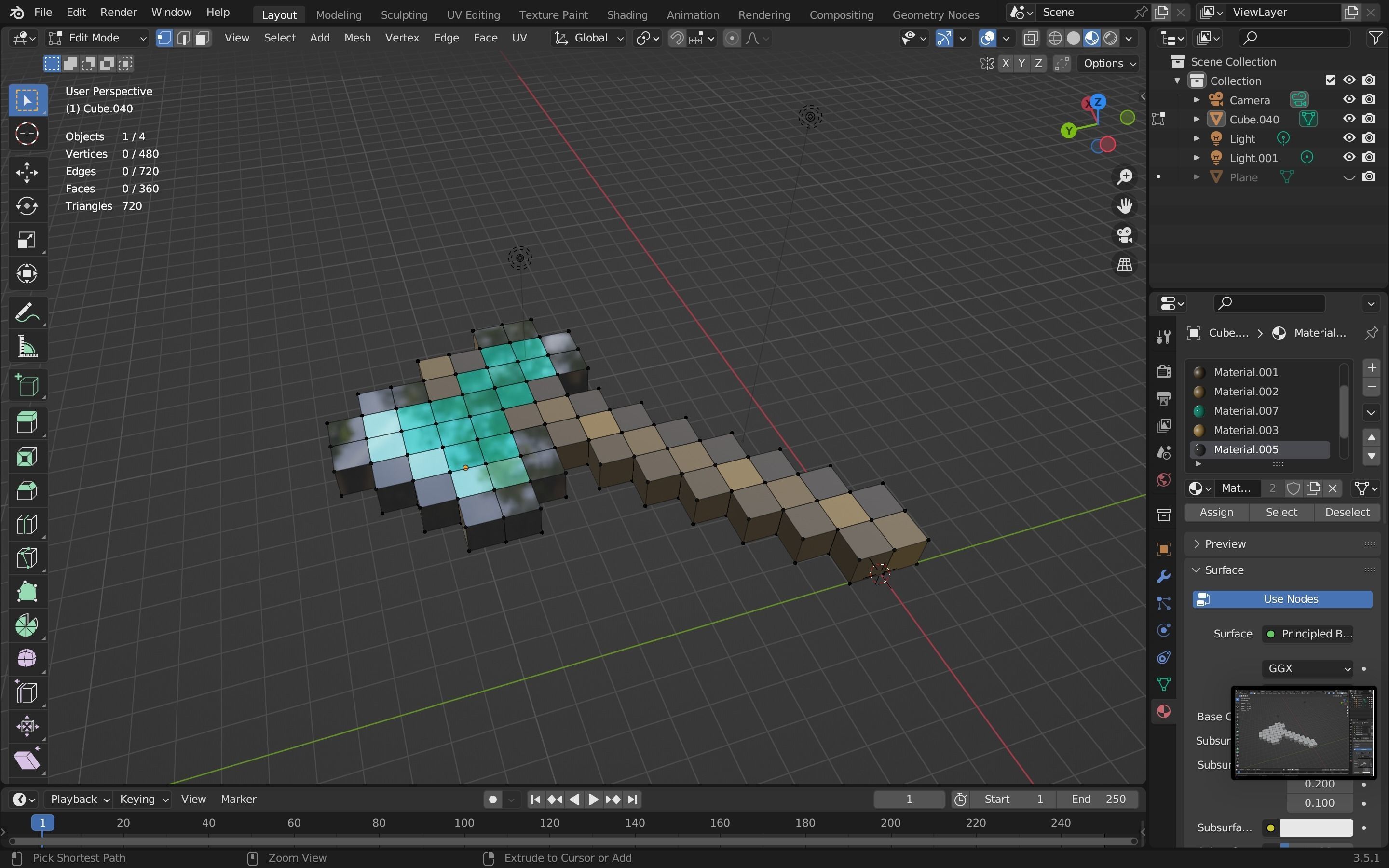Expand Light.001 in outliner
Viewport: 1389px width, 868px height.
(x=1197, y=157)
